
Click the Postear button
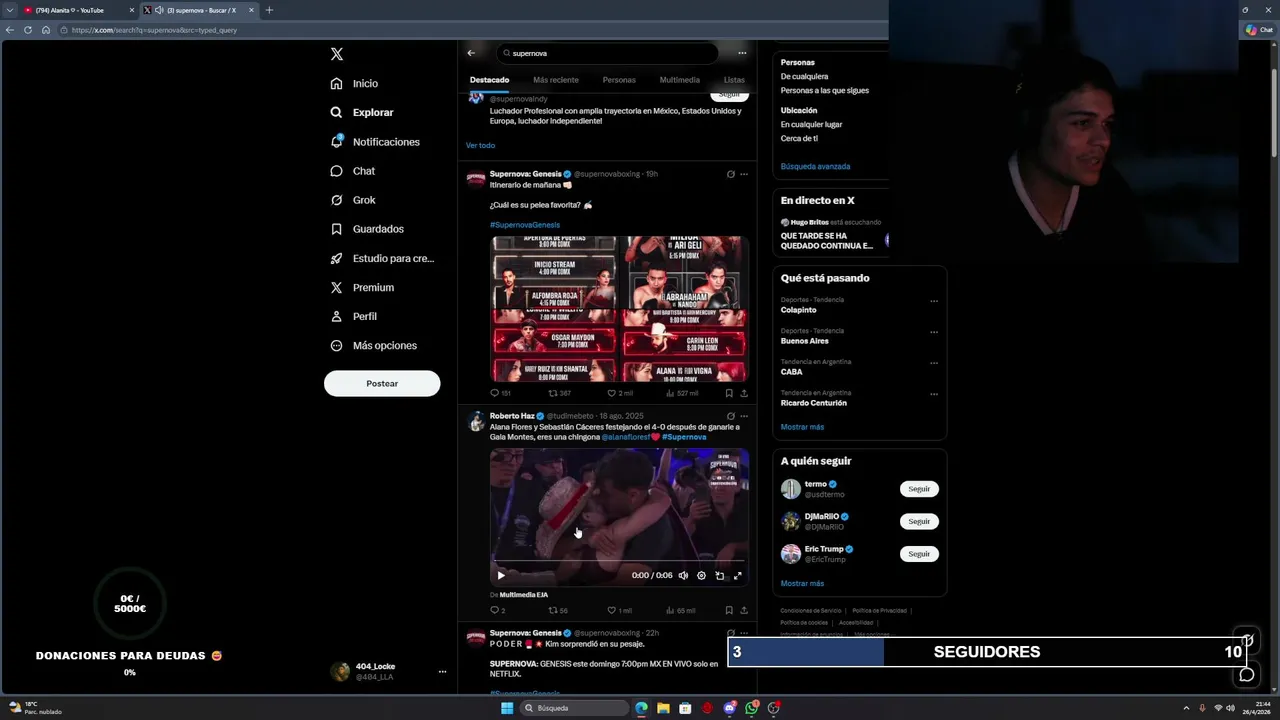[382, 383]
